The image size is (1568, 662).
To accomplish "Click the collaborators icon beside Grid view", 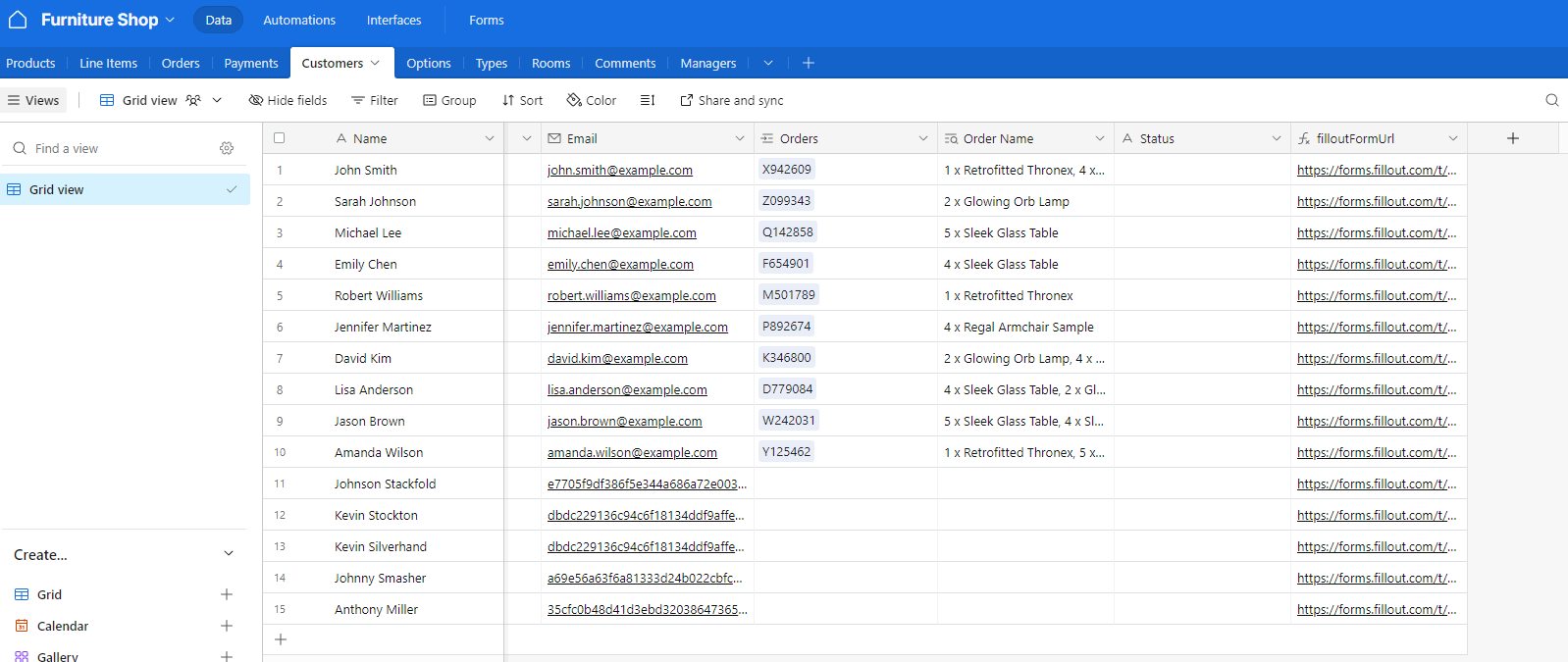I will (x=193, y=100).
